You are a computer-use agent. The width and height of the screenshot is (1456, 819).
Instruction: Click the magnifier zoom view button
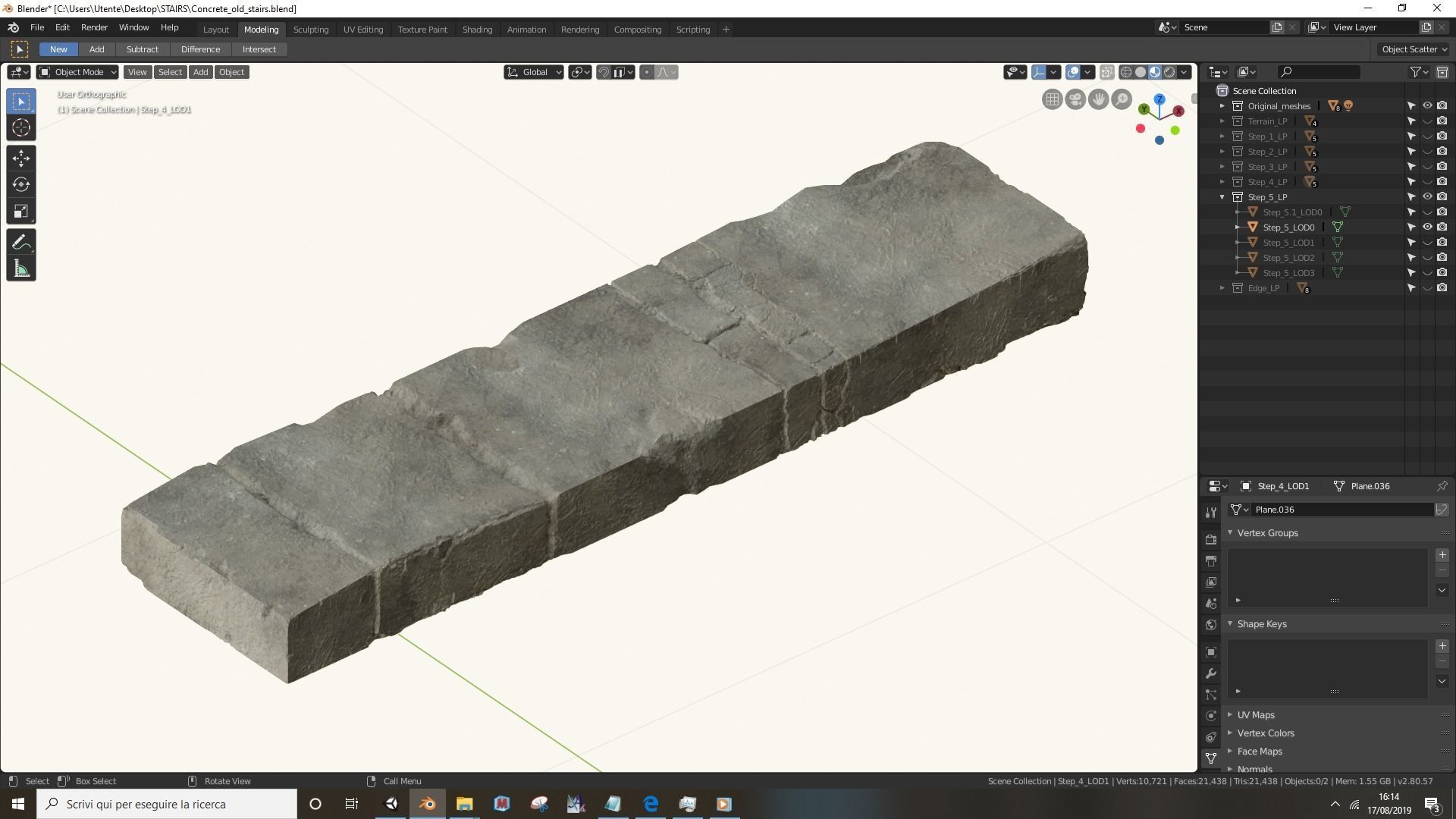1122,99
